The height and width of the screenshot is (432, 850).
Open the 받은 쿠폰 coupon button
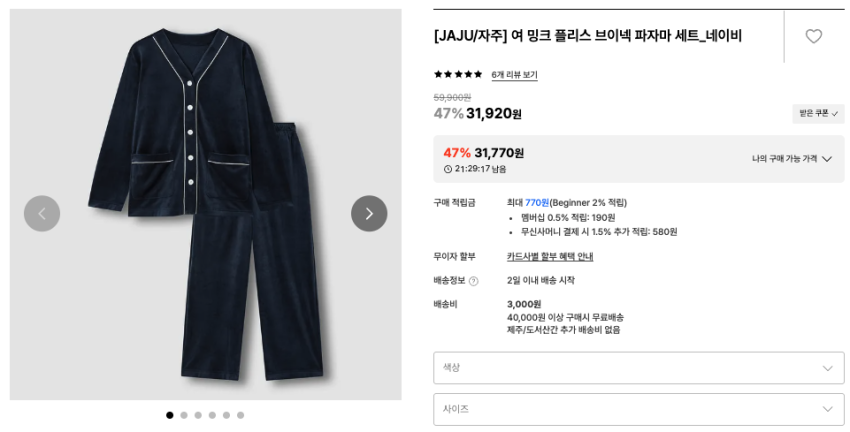tap(818, 113)
